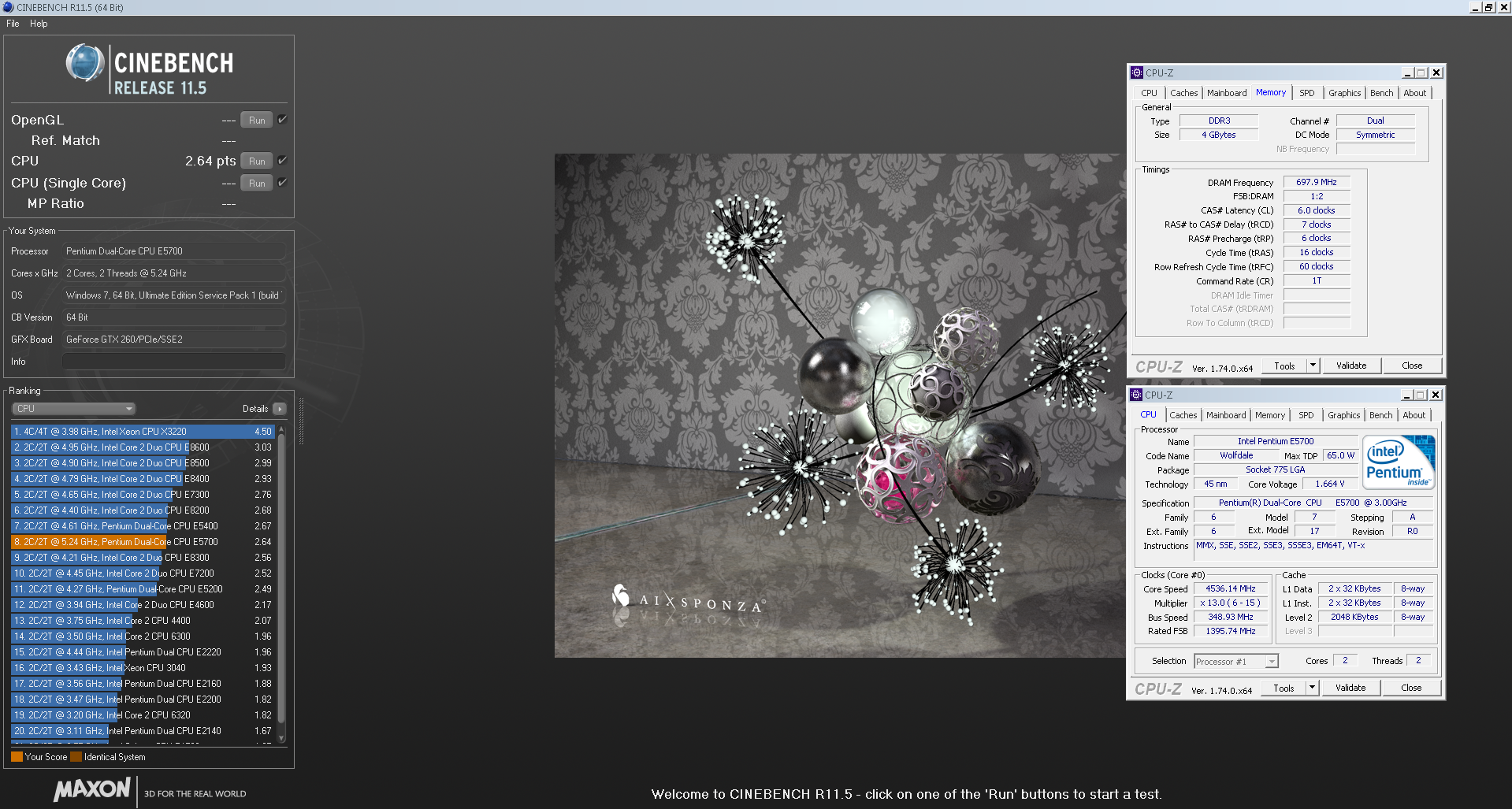Image resolution: width=1512 pixels, height=809 pixels.
Task: Open Caches tab in upper CPU-Z window
Action: [x=1183, y=93]
